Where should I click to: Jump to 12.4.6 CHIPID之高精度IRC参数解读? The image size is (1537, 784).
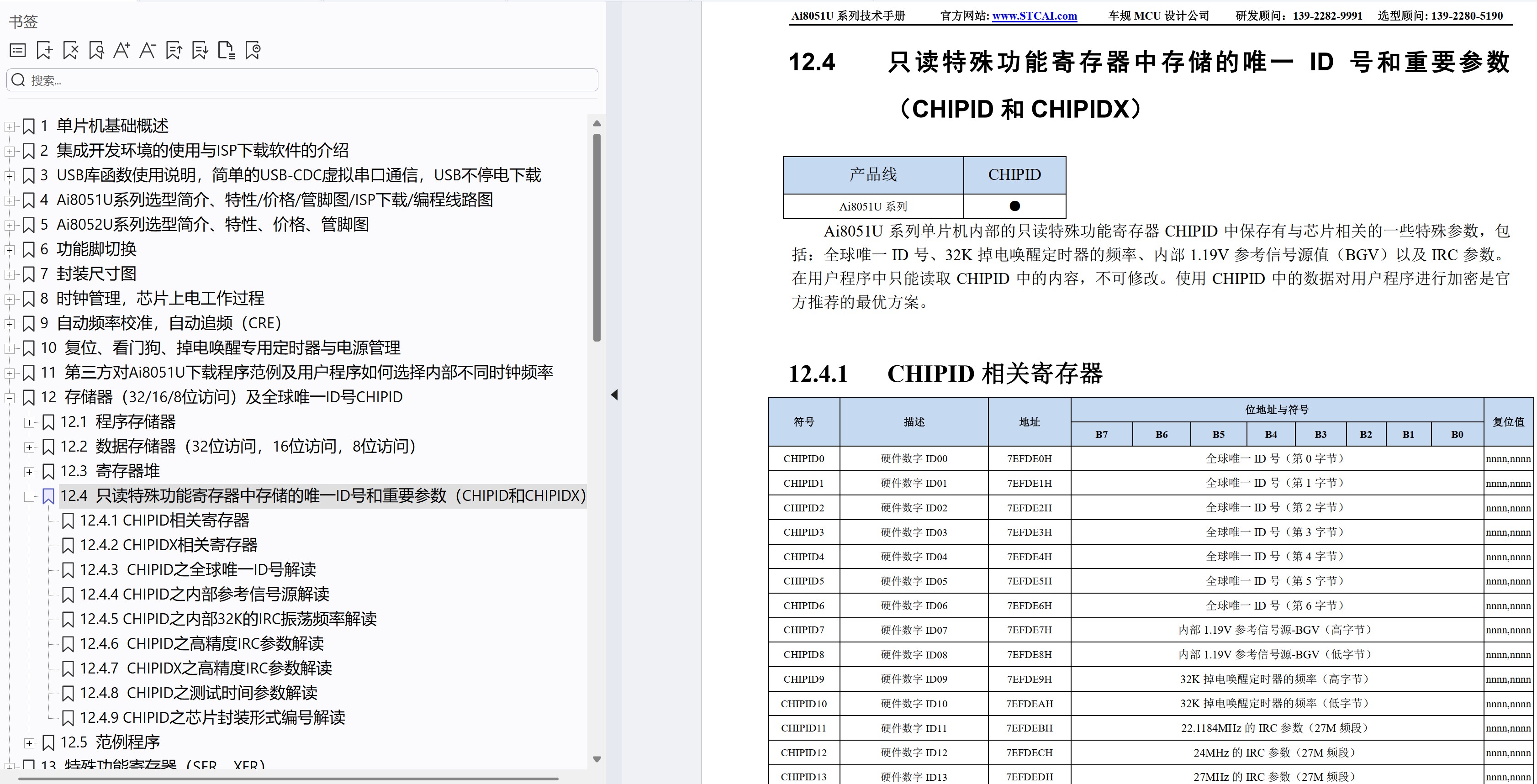tap(202, 644)
